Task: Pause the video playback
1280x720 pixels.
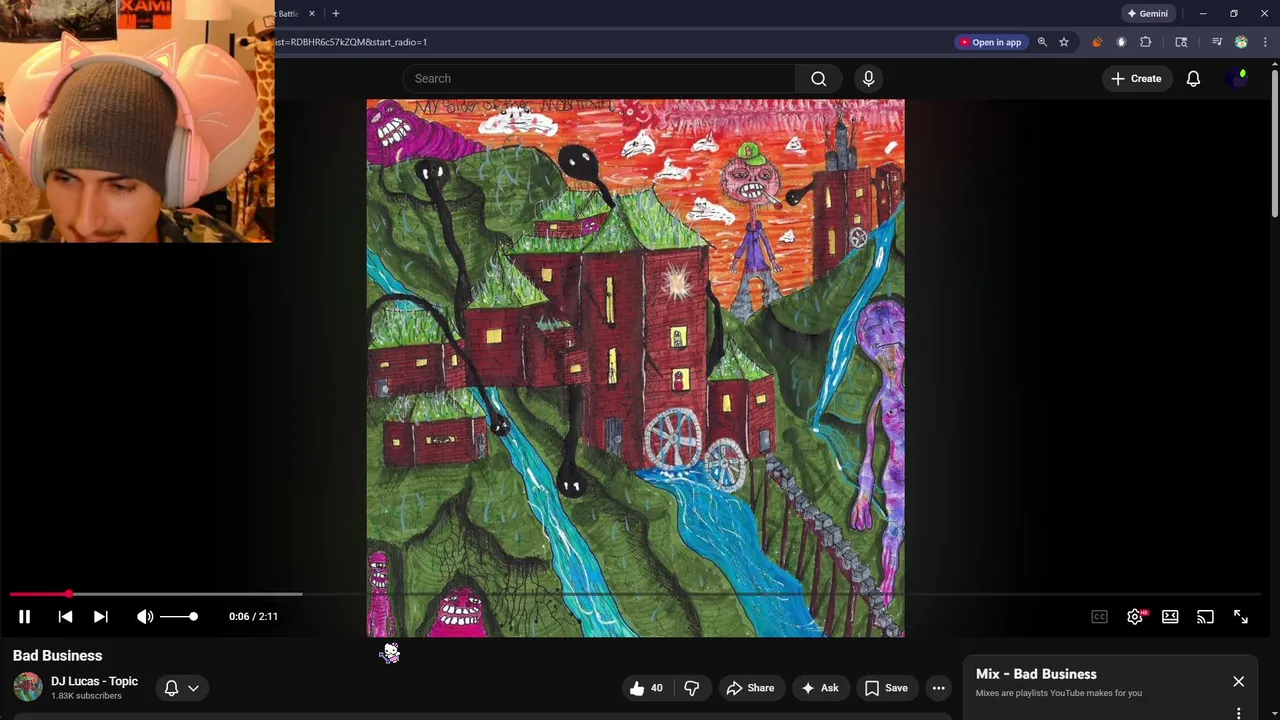Action: 24,617
